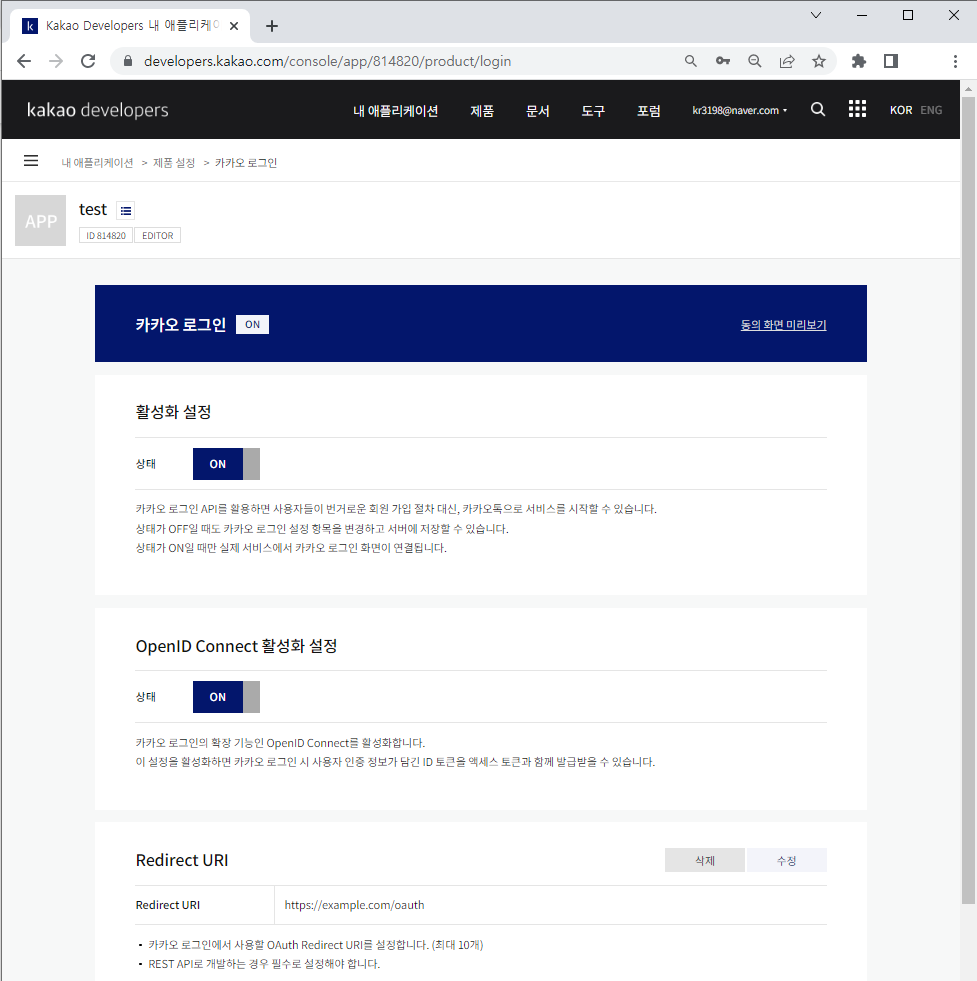Open 동의 화면 미리보기 link
The height and width of the screenshot is (981, 977).
(x=783, y=325)
